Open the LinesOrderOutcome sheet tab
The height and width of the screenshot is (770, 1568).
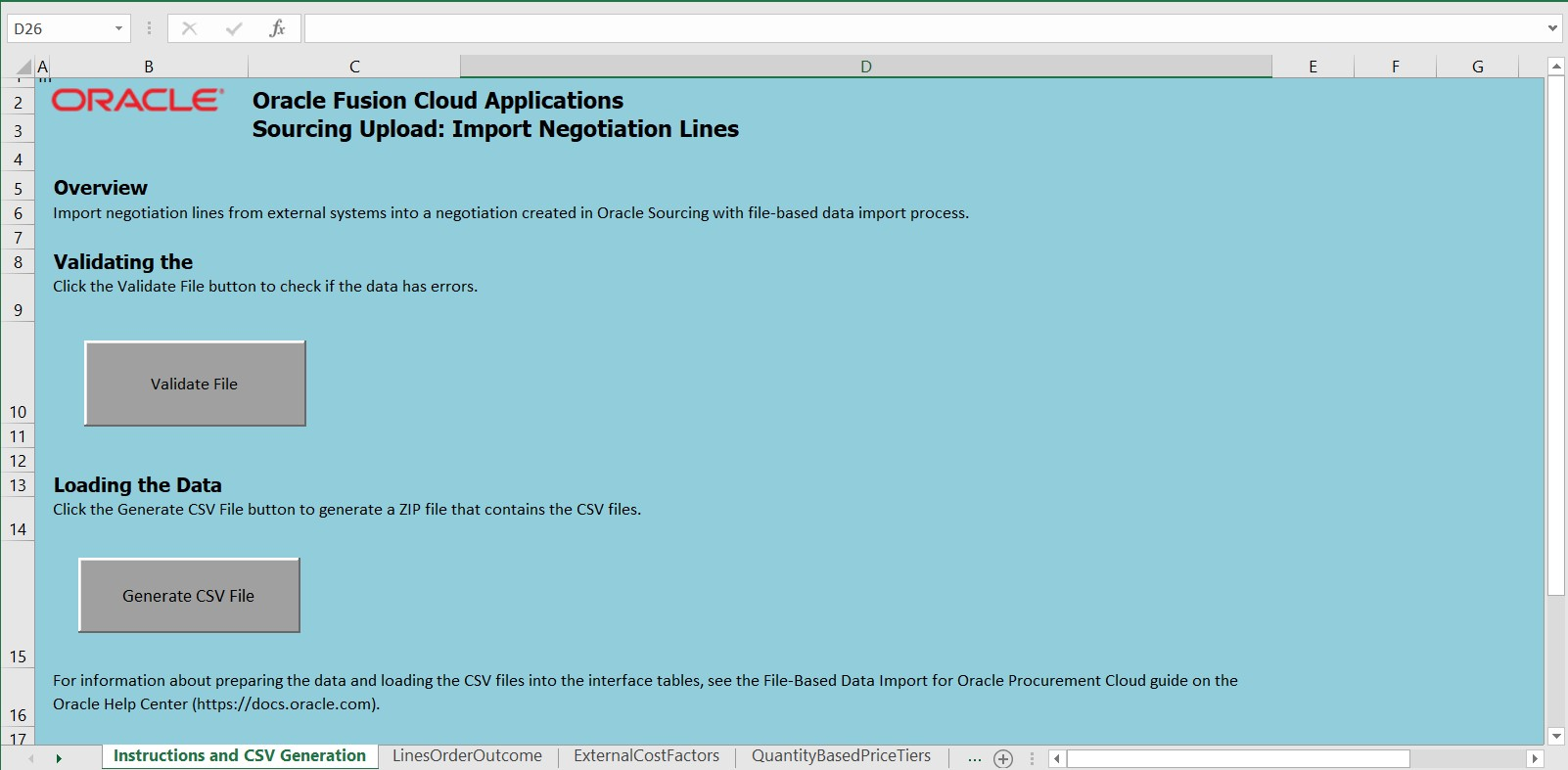pyautogui.click(x=467, y=755)
